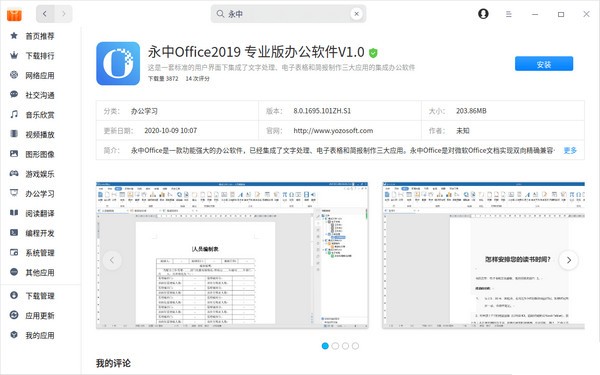The width and height of the screenshot is (600, 375).
Task: Select the third carousel page dot
Action: [345, 346]
